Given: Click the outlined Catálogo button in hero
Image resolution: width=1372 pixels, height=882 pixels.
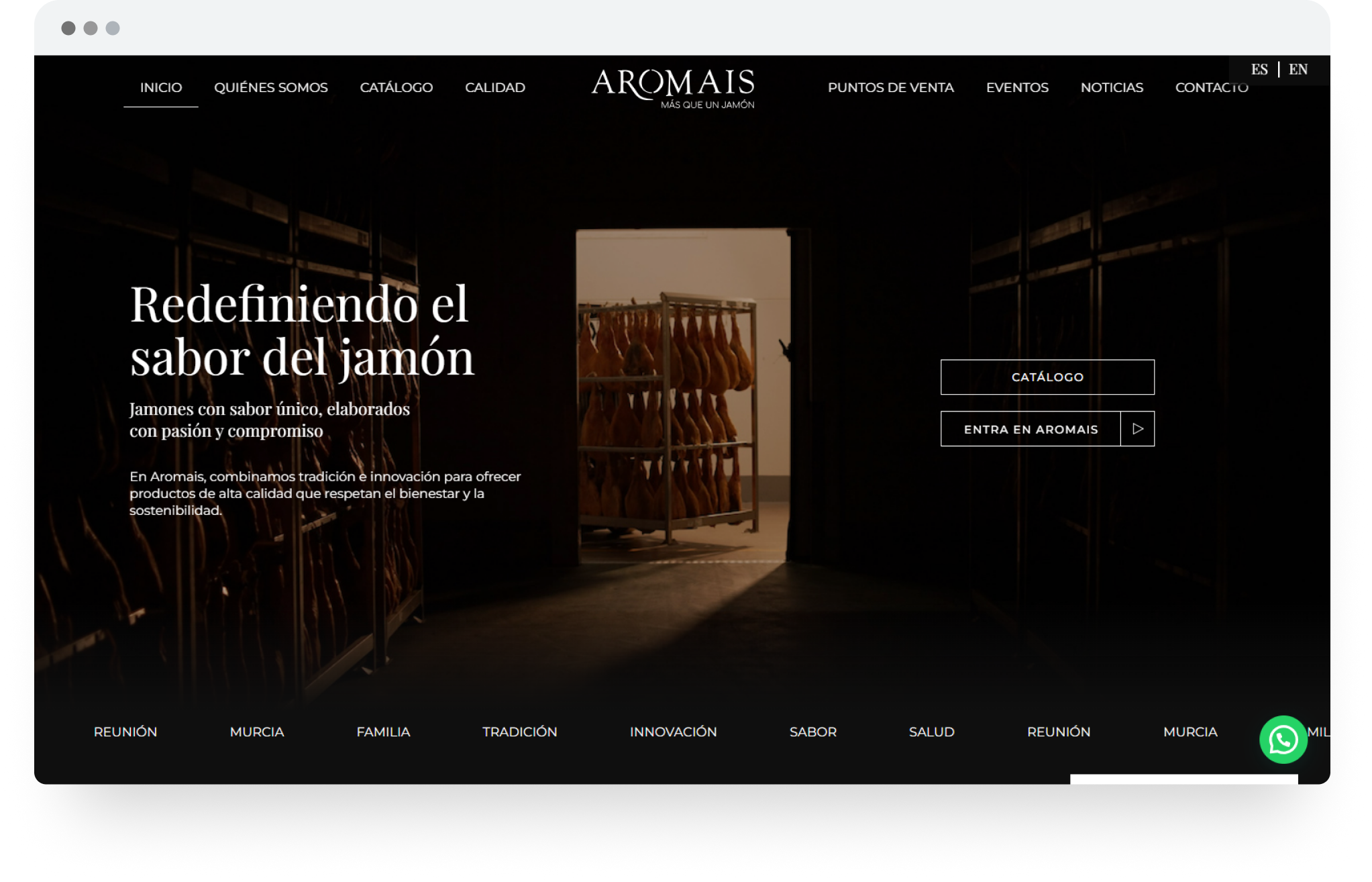Looking at the screenshot, I should (1047, 377).
